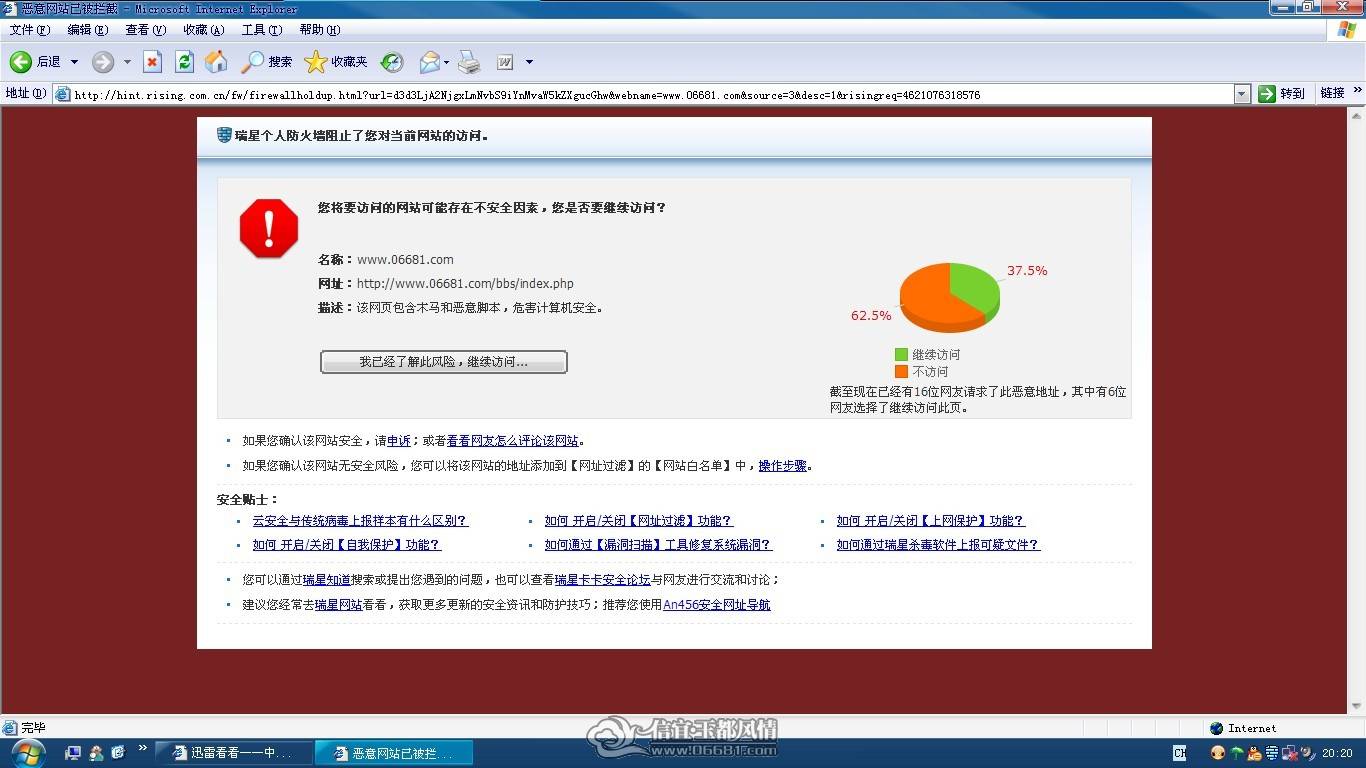Open the Mail button dropdown arrow
Viewport: 1366px width, 768px height.
[x=447, y=62]
